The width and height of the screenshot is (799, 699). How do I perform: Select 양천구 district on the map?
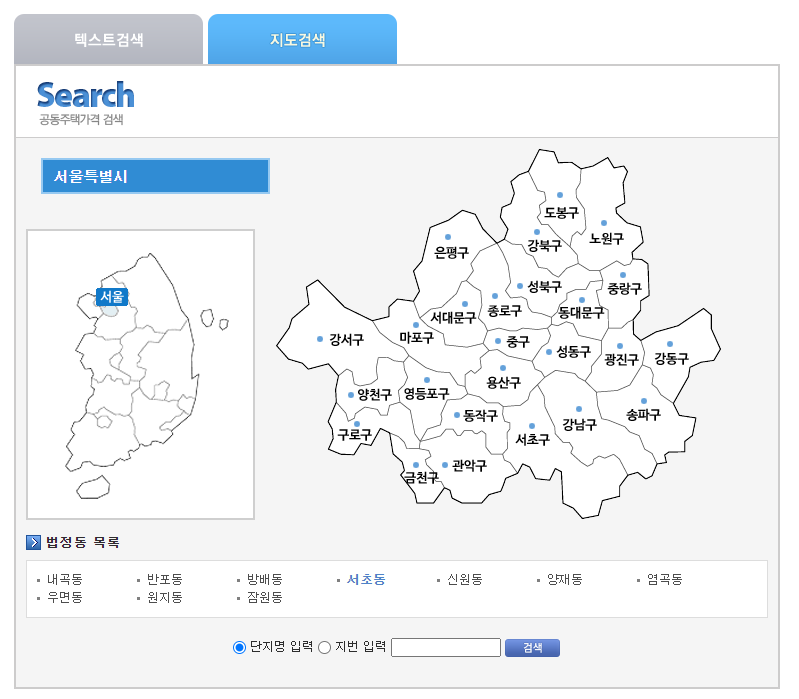click(375, 394)
